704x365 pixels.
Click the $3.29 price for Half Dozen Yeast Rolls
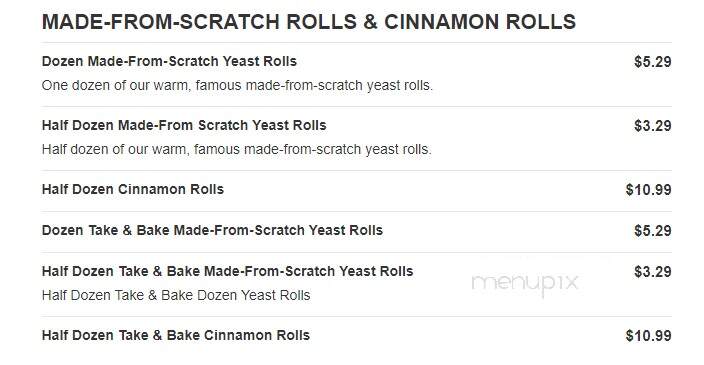click(653, 126)
